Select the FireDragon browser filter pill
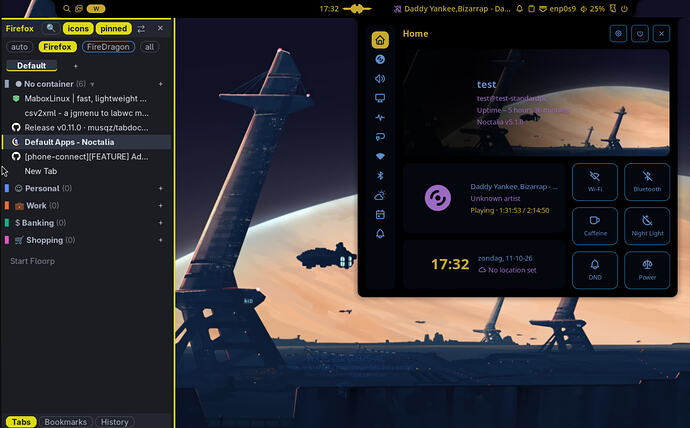 tap(108, 47)
